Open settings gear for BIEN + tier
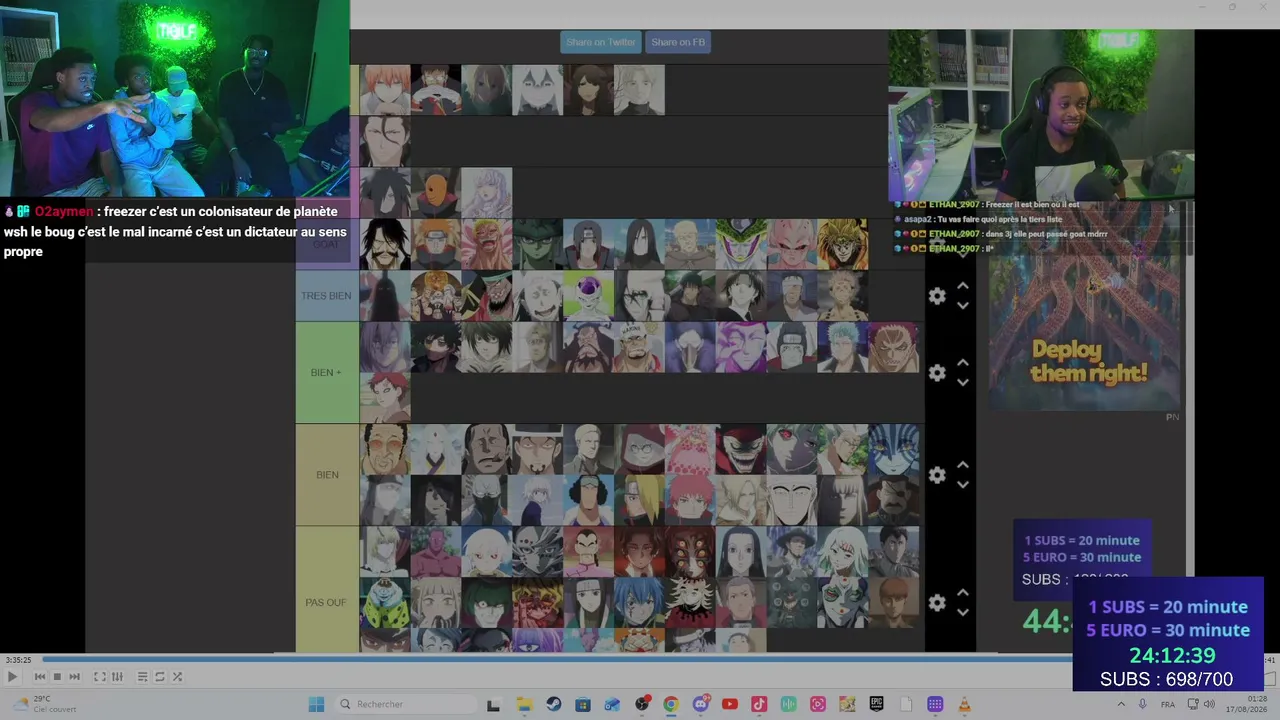This screenshot has width=1280, height=720. pyautogui.click(x=937, y=373)
